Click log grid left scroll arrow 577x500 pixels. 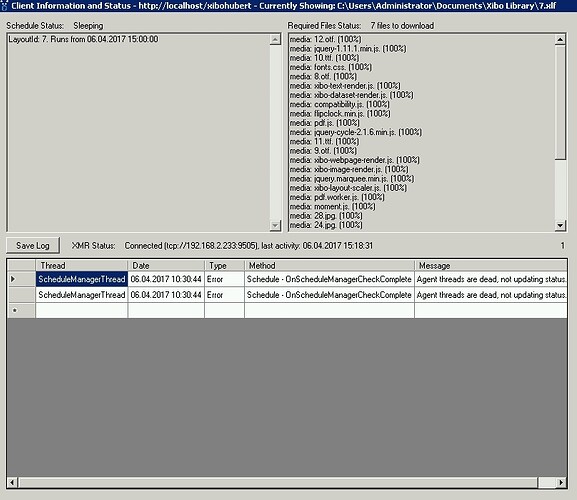point(13,482)
